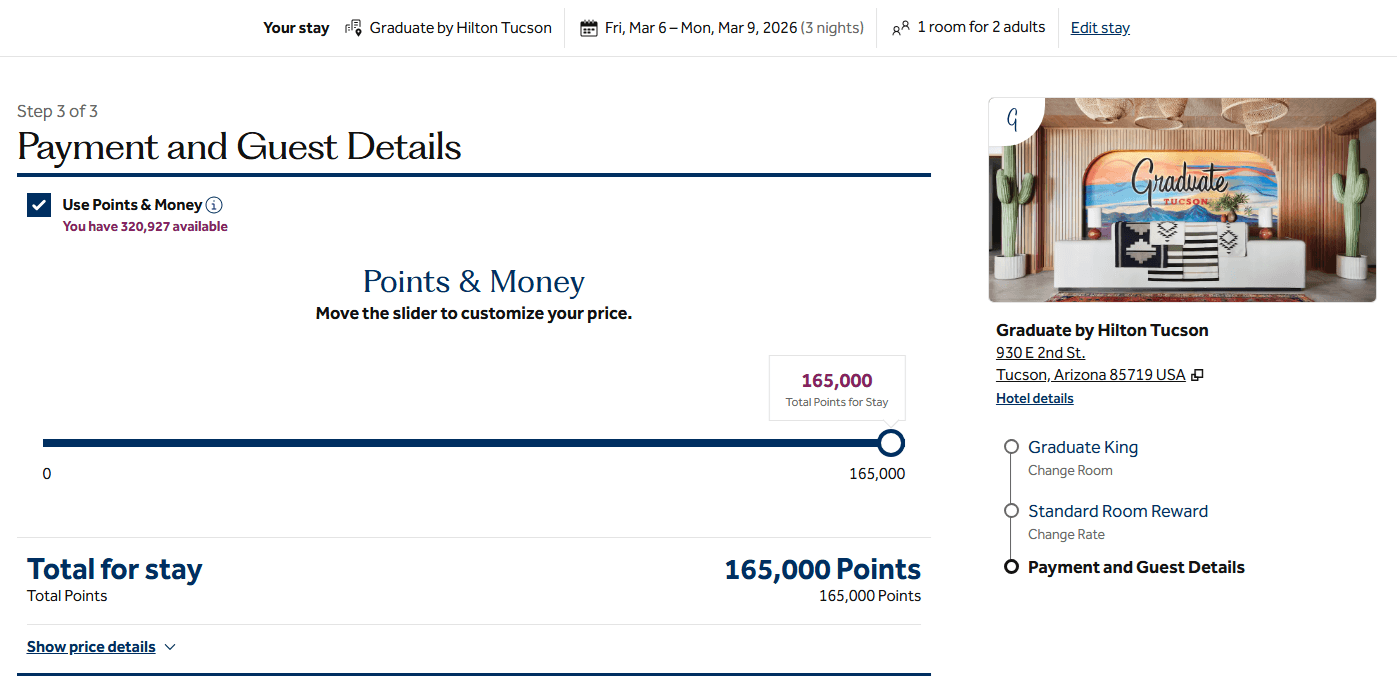Click the 930 E 2nd St. address line
This screenshot has height=687, width=1397.
point(1040,352)
